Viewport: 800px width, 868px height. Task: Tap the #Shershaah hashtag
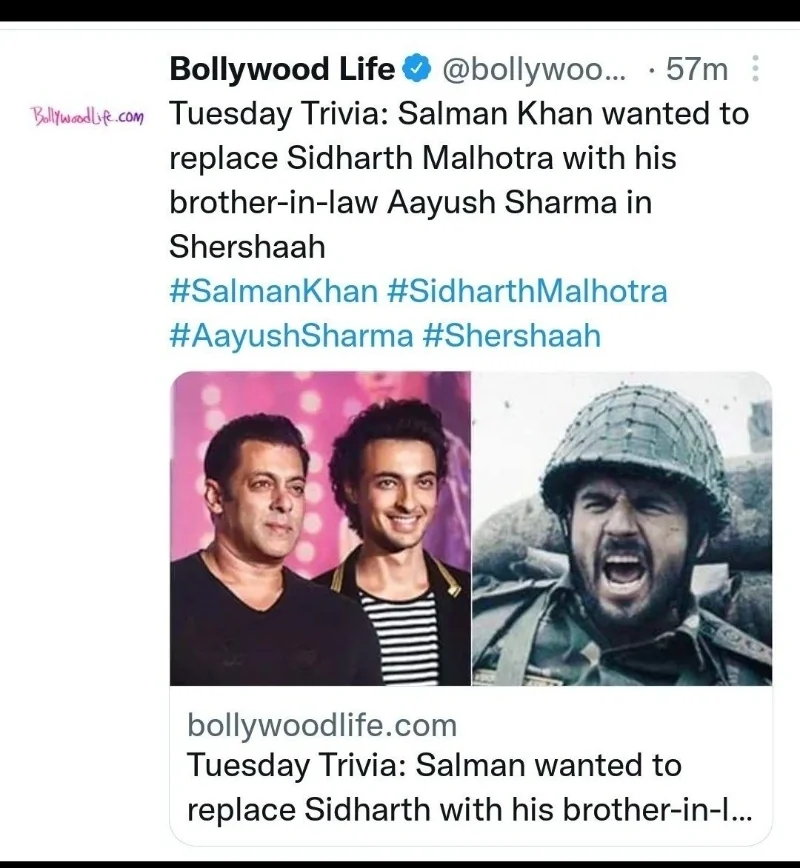511,335
